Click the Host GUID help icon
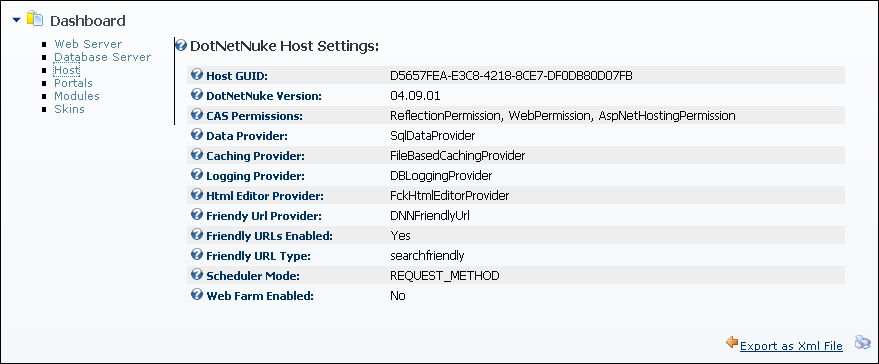The image size is (879, 364). (197, 75)
